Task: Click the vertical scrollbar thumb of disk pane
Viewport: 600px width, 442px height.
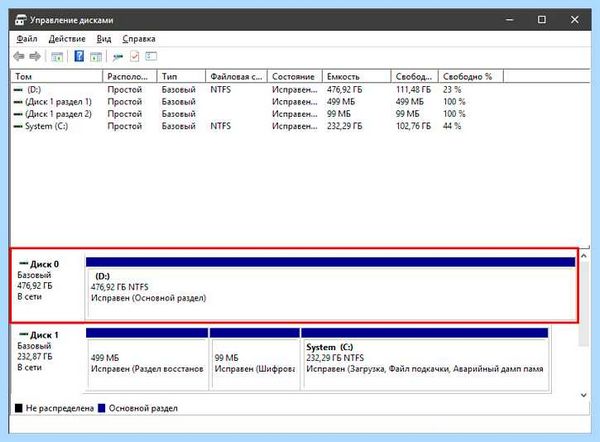Action: point(584,304)
